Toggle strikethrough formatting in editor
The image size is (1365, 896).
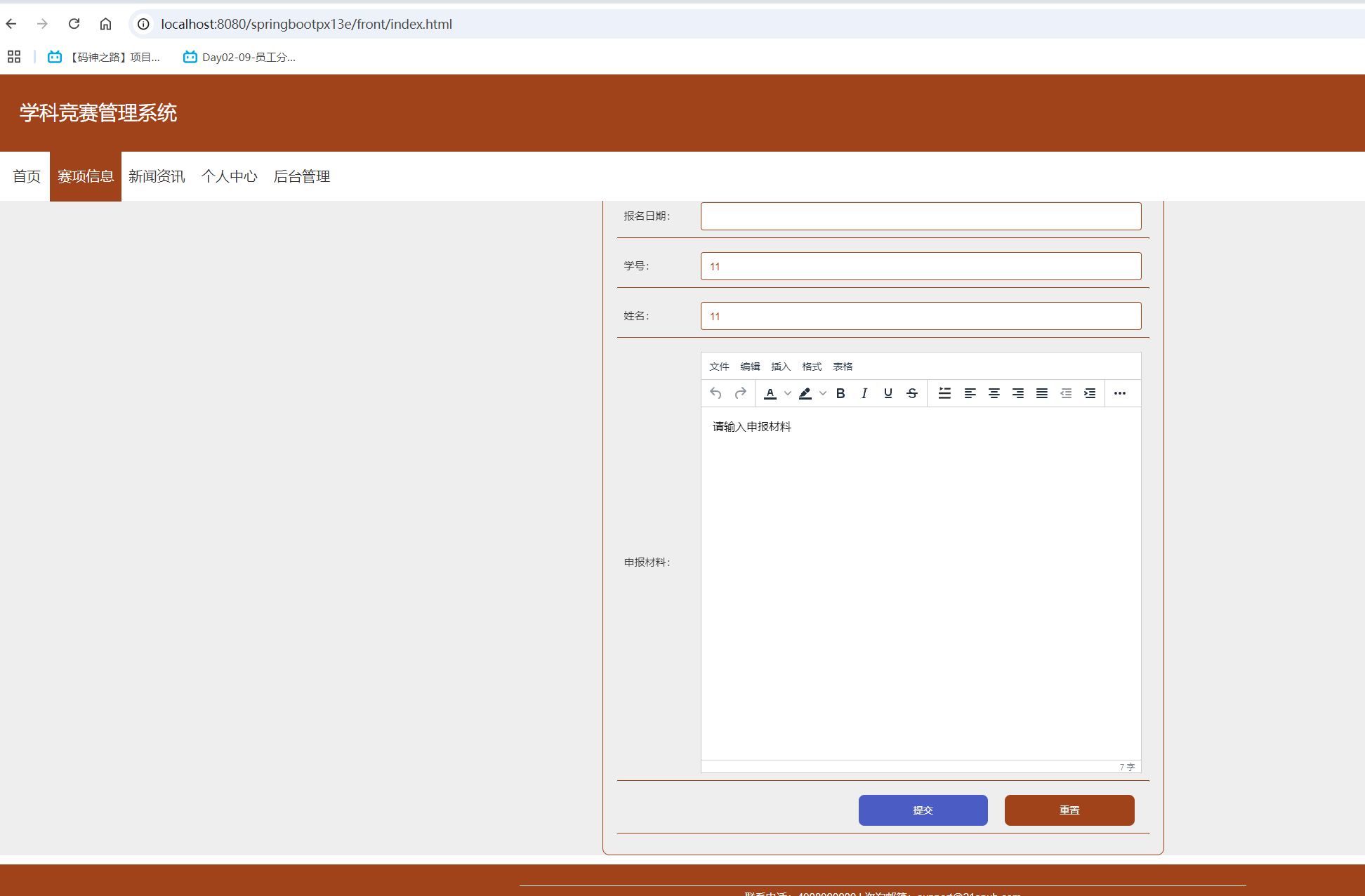pos(912,393)
